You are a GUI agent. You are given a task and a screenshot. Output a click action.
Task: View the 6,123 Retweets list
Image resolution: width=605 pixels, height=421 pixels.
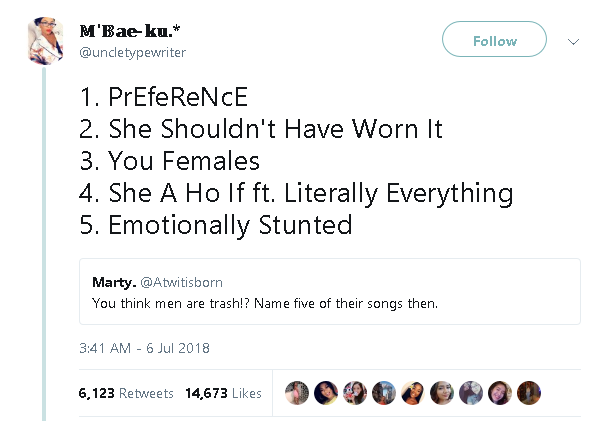(x=125, y=393)
